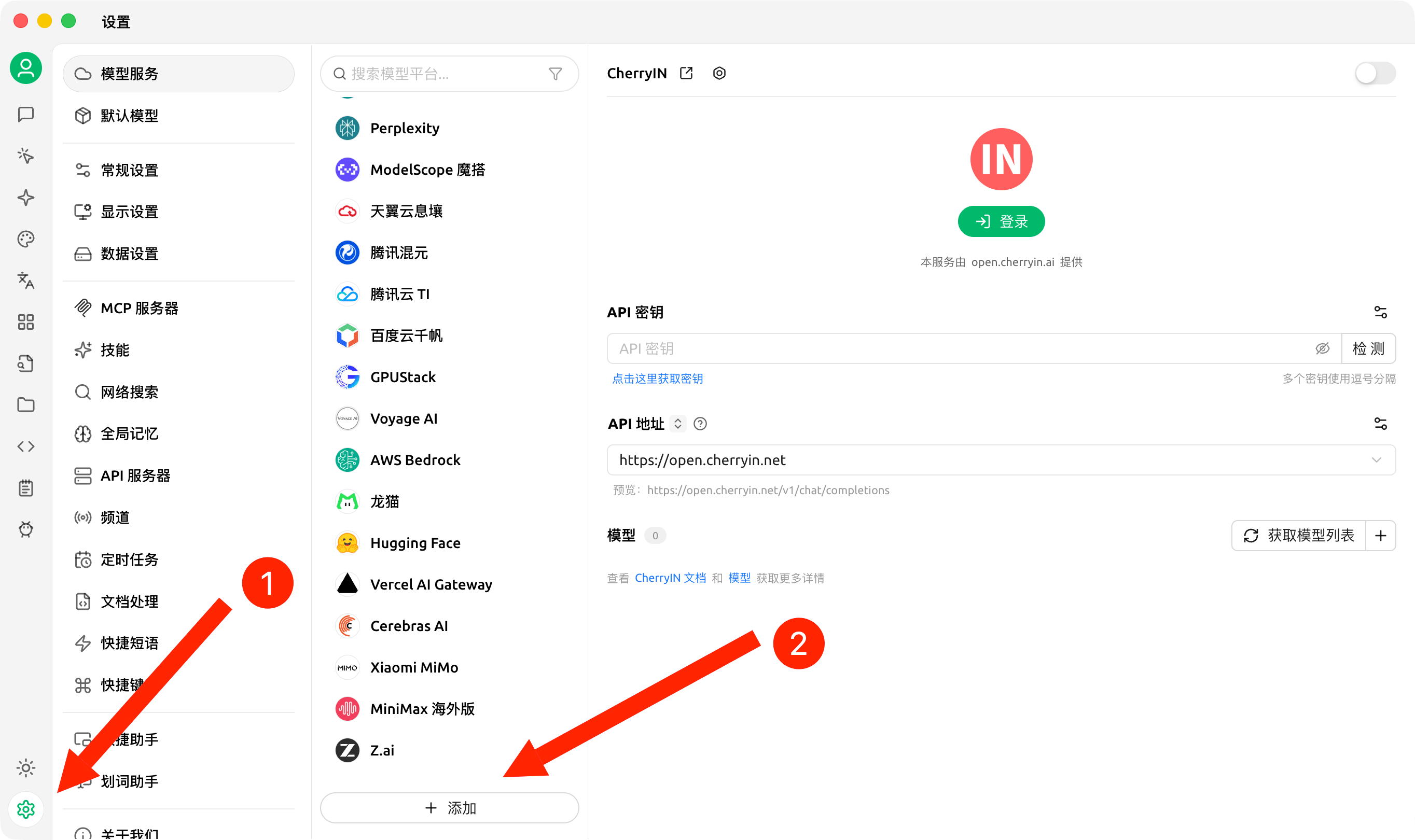Select AWS Bedrock provider
1415x840 pixels.
point(450,460)
